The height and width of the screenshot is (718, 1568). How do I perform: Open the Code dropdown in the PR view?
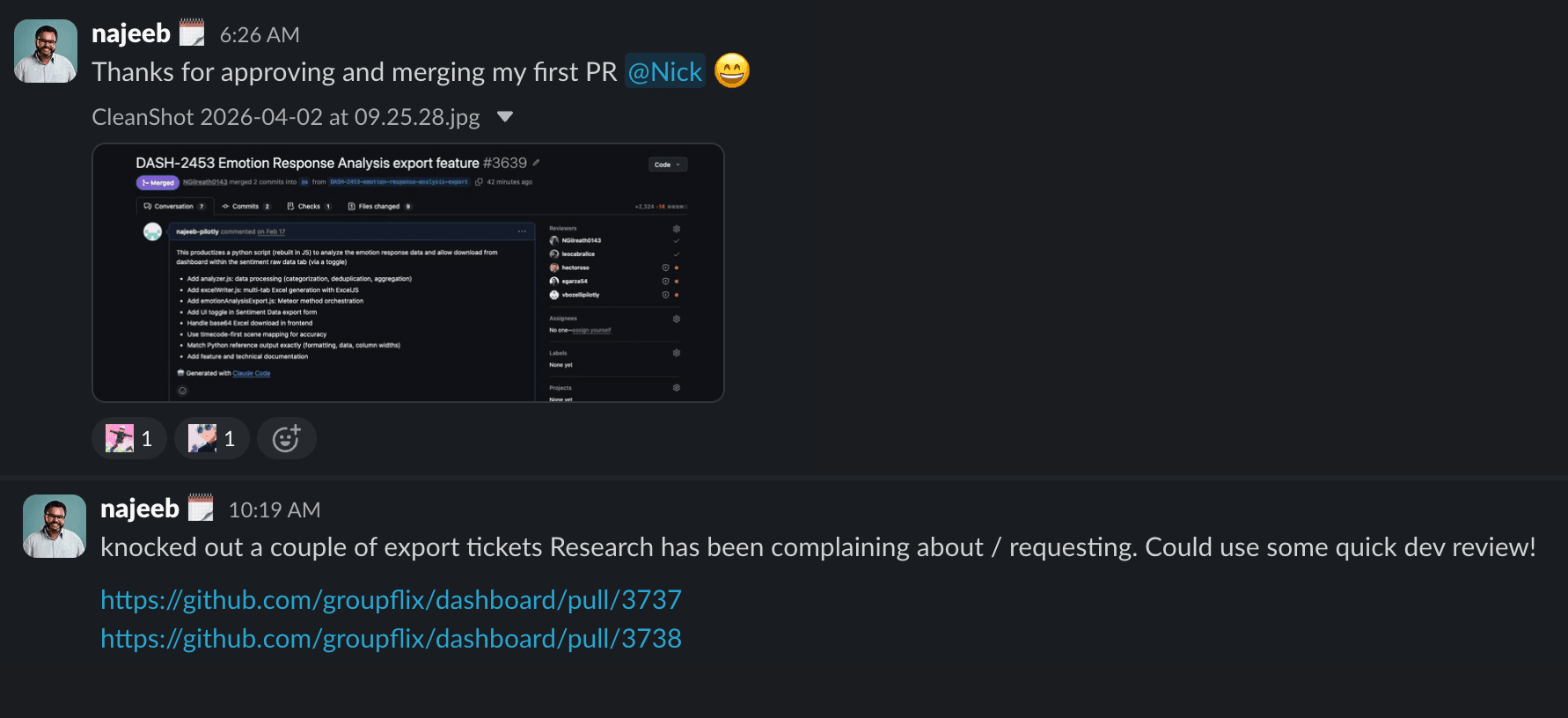point(667,165)
